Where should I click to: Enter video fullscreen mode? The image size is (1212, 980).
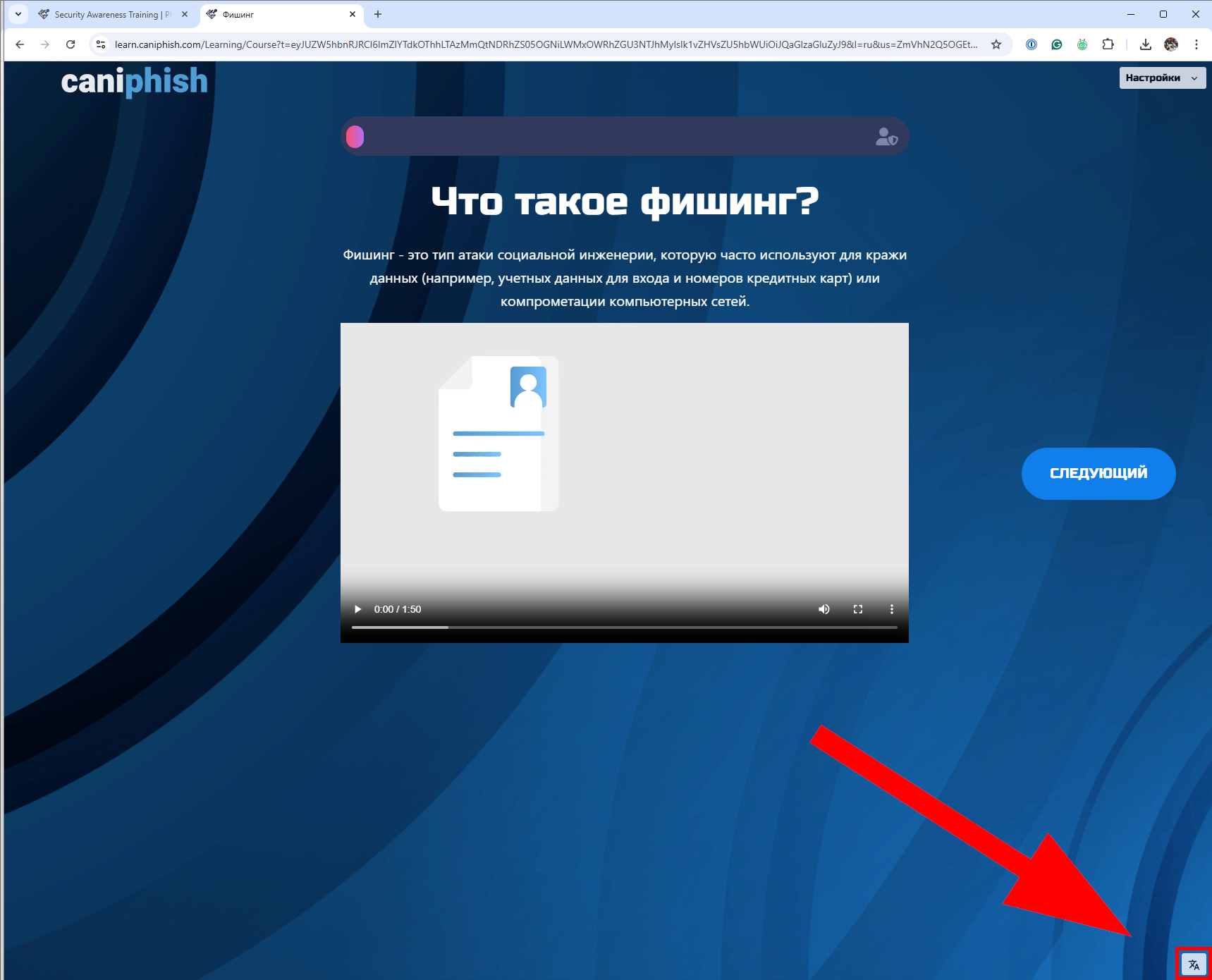pos(858,609)
